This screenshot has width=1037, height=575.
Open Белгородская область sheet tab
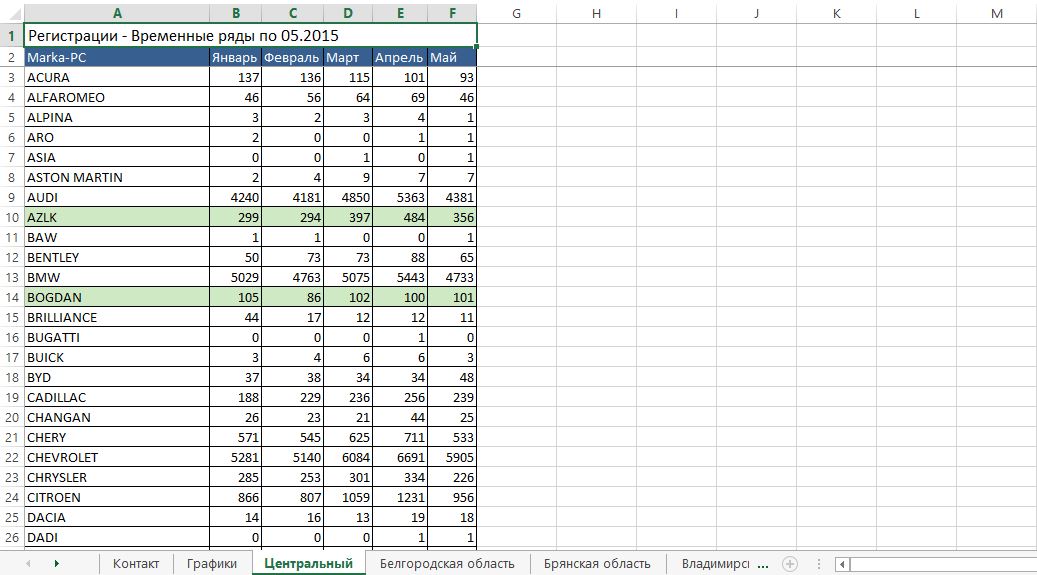tap(447, 564)
